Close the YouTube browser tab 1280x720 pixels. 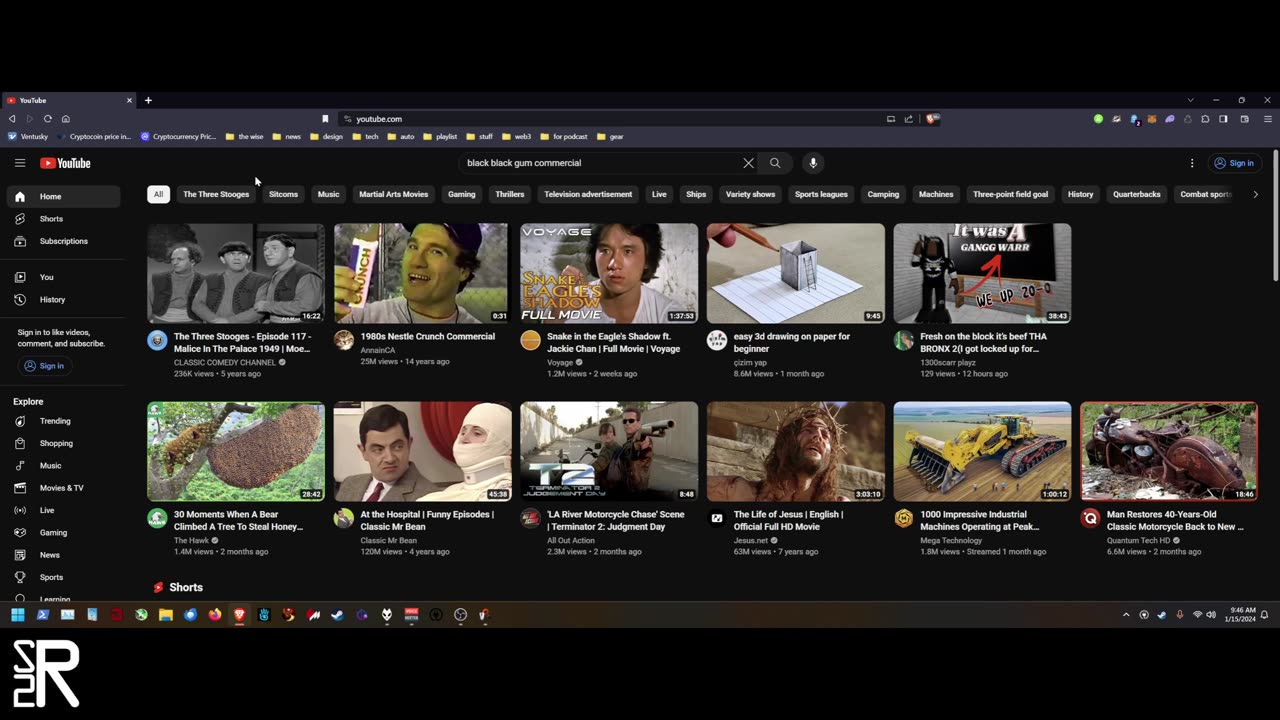(129, 100)
